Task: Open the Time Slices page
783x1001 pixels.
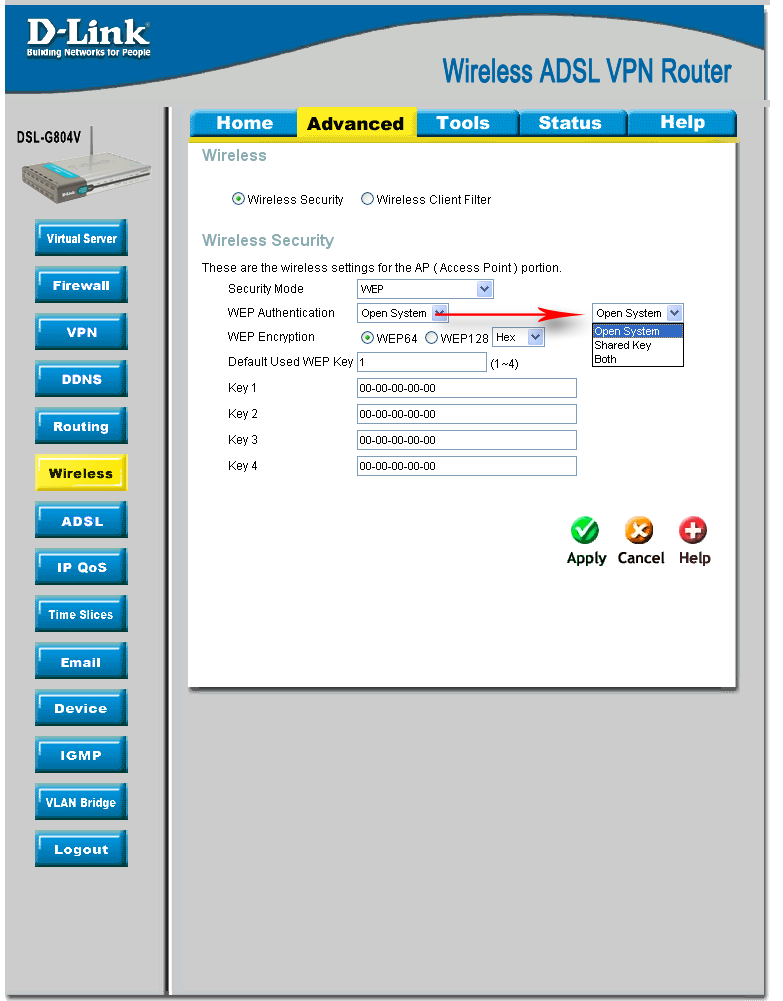Action: 81,613
